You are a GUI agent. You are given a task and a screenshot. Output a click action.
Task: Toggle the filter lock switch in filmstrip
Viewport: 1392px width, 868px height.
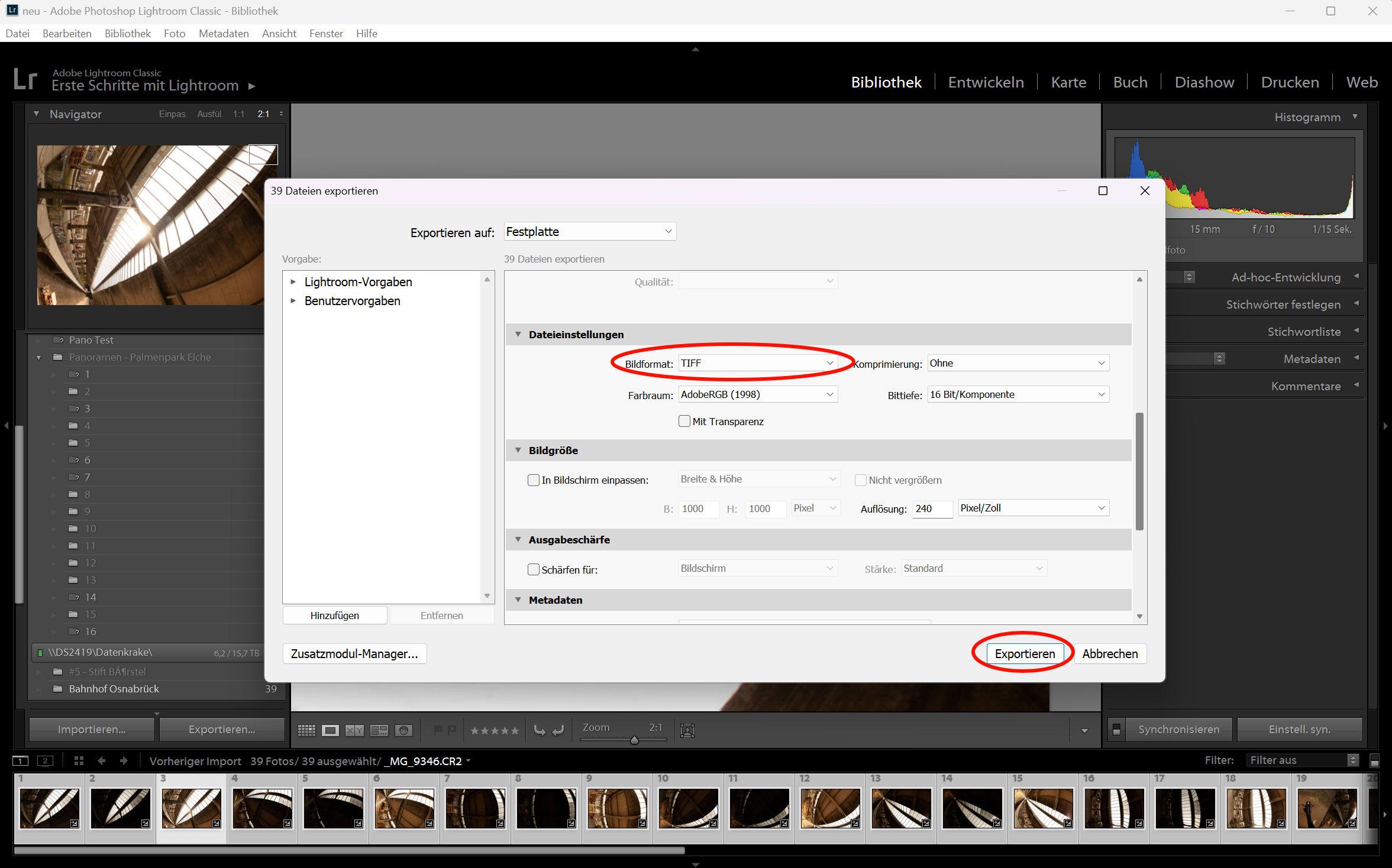click(x=1375, y=760)
